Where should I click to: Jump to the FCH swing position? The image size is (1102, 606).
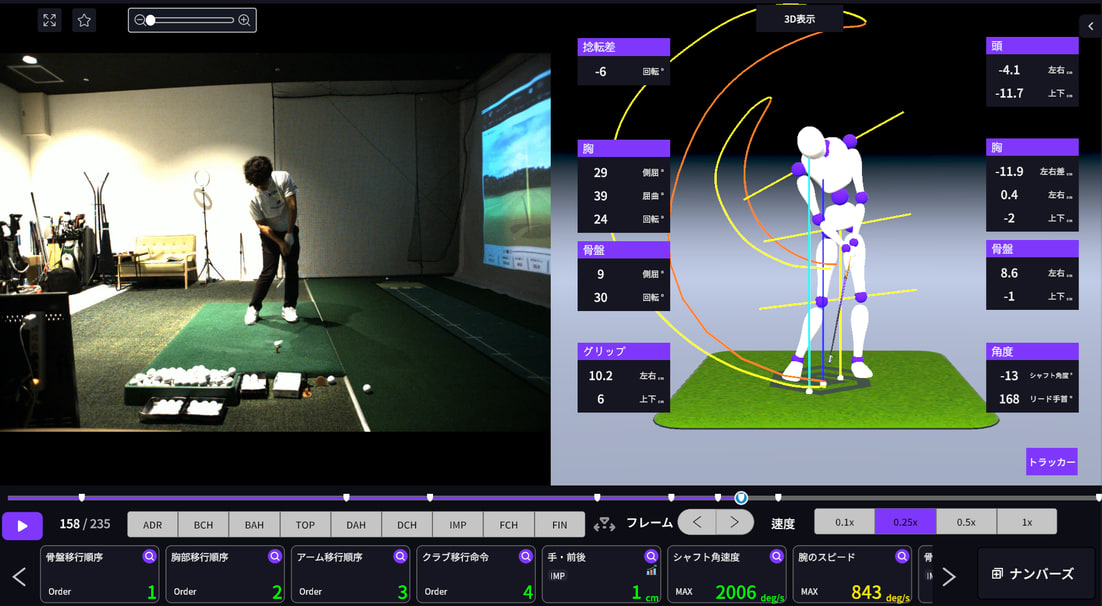coord(509,524)
